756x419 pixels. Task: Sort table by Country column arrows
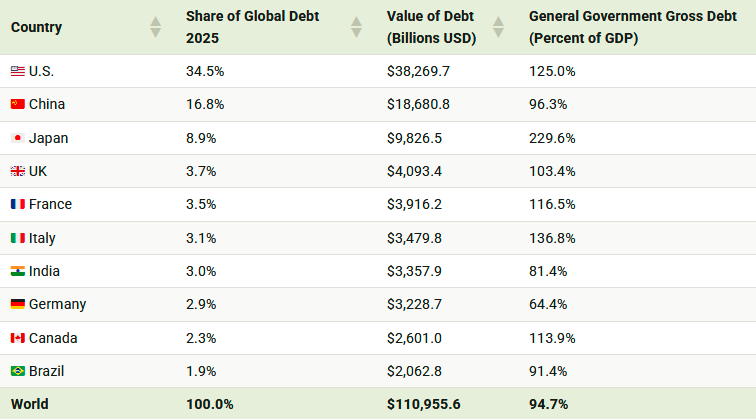[x=155, y=27]
